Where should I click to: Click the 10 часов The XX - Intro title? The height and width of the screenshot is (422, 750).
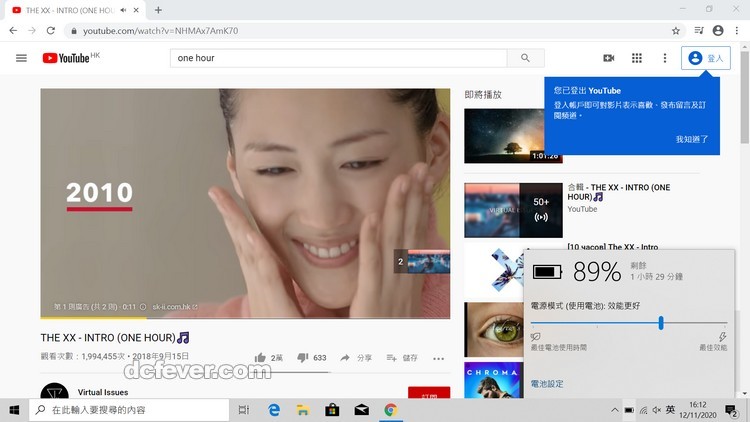click(612, 247)
